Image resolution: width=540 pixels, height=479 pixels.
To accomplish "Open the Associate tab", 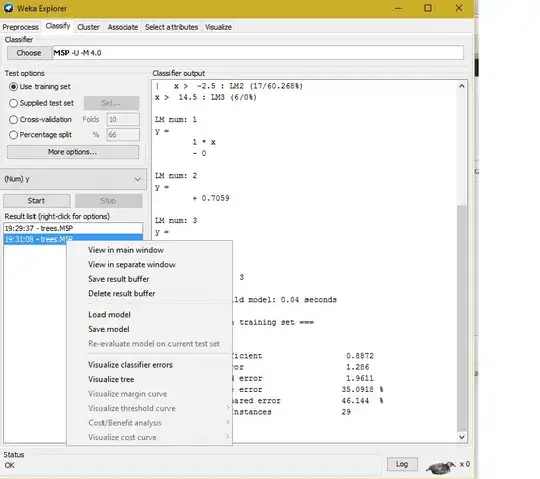I will [x=123, y=27].
